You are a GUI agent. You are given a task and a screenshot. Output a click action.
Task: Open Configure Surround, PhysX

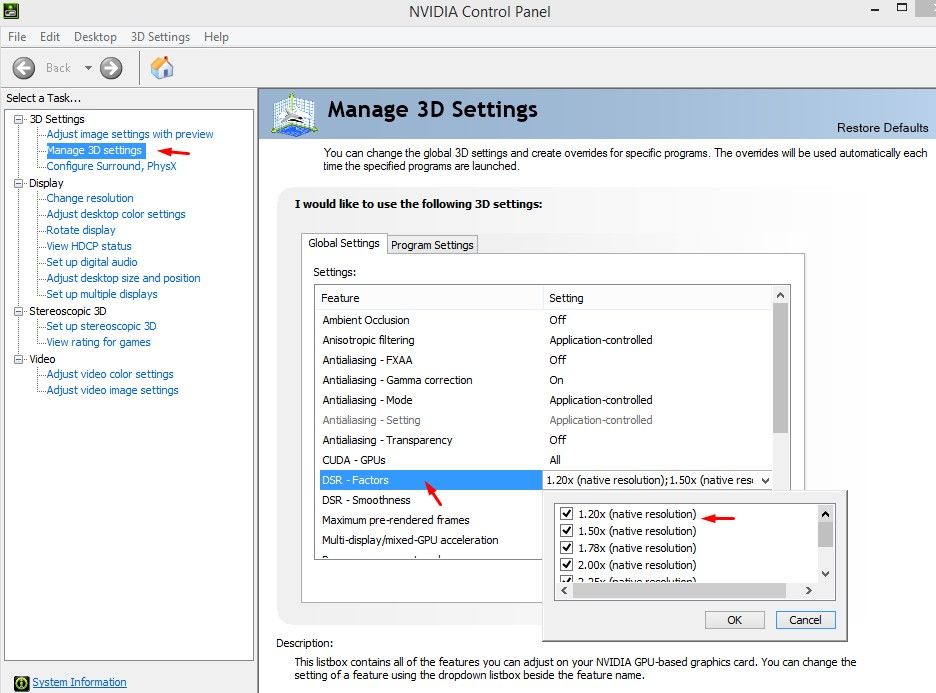tap(112, 167)
